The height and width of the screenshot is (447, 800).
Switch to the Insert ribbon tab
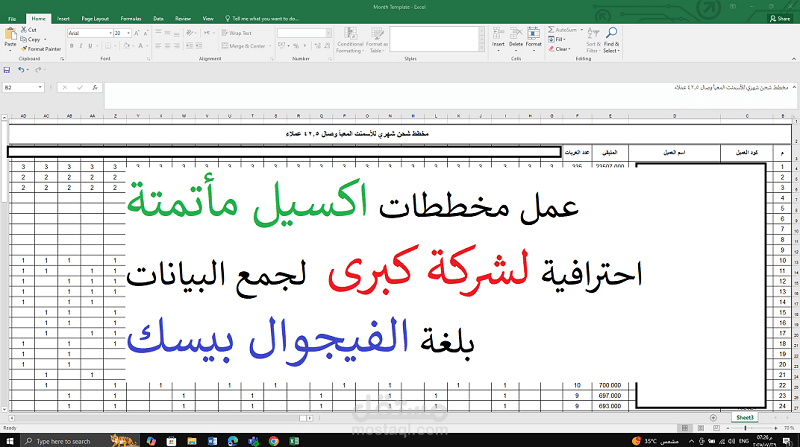coord(63,18)
